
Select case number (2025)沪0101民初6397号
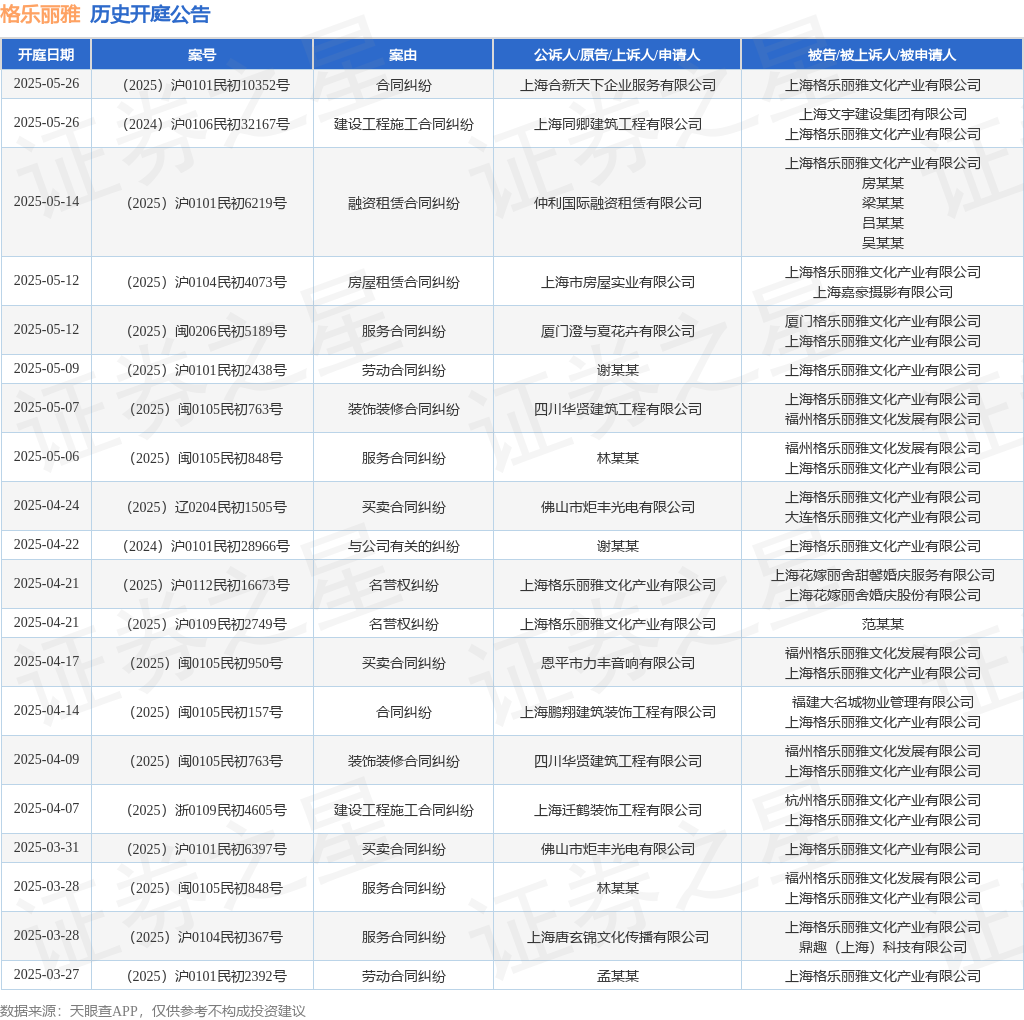coord(206,849)
